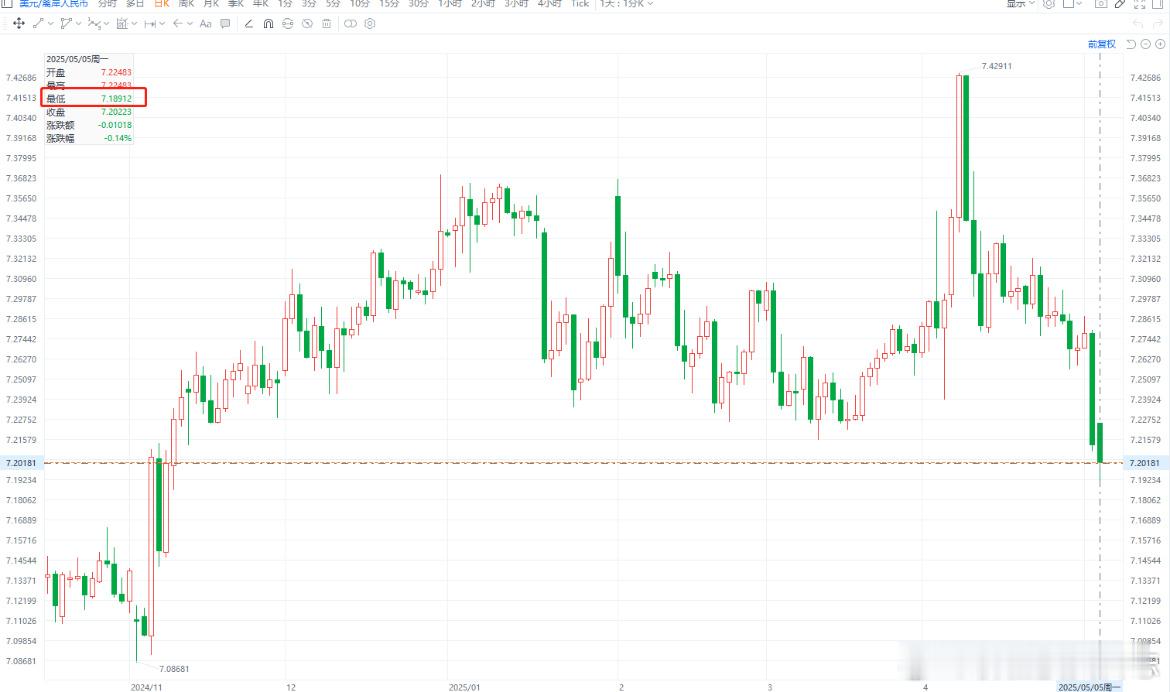Switch to Tick chart view
Screen dimensions: 1170x692
580,4
